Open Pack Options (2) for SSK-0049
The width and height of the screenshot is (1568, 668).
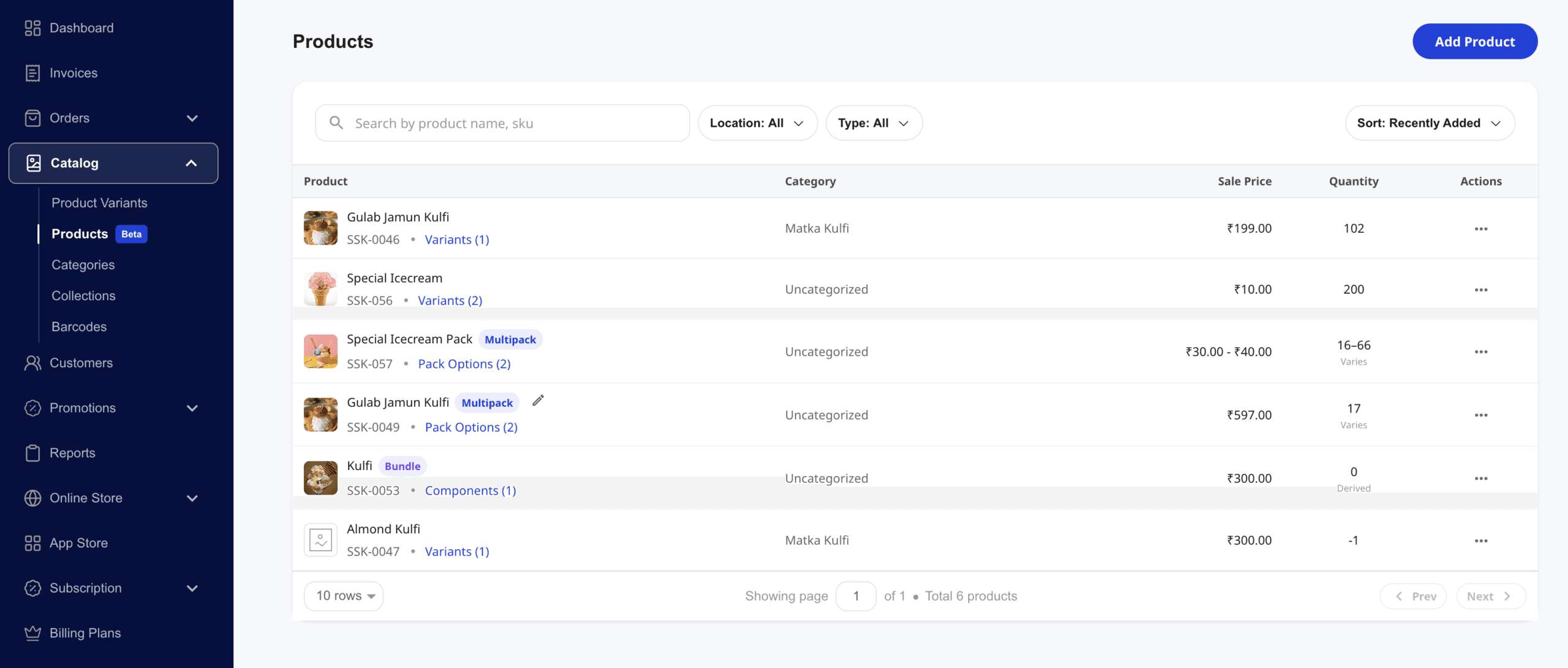[471, 427]
